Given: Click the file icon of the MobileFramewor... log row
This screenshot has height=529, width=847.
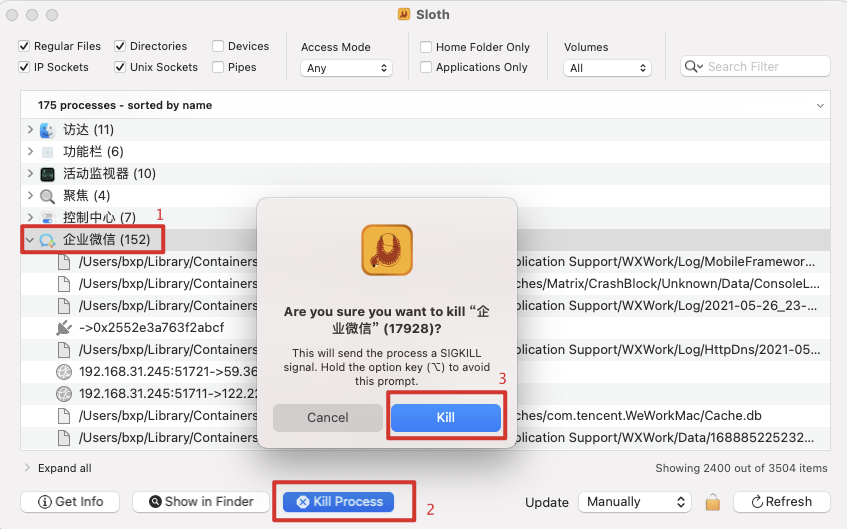Looking at the screenshot, I should point(64,262).
